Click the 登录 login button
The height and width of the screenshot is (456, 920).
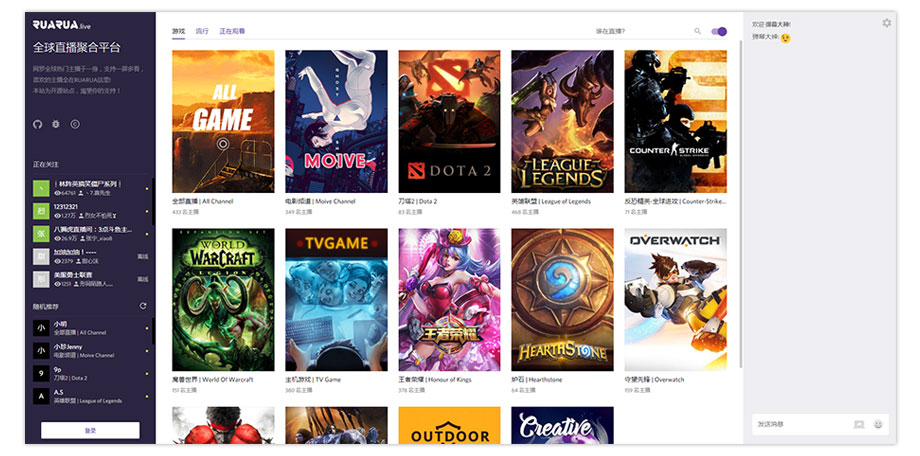[90, 430]
